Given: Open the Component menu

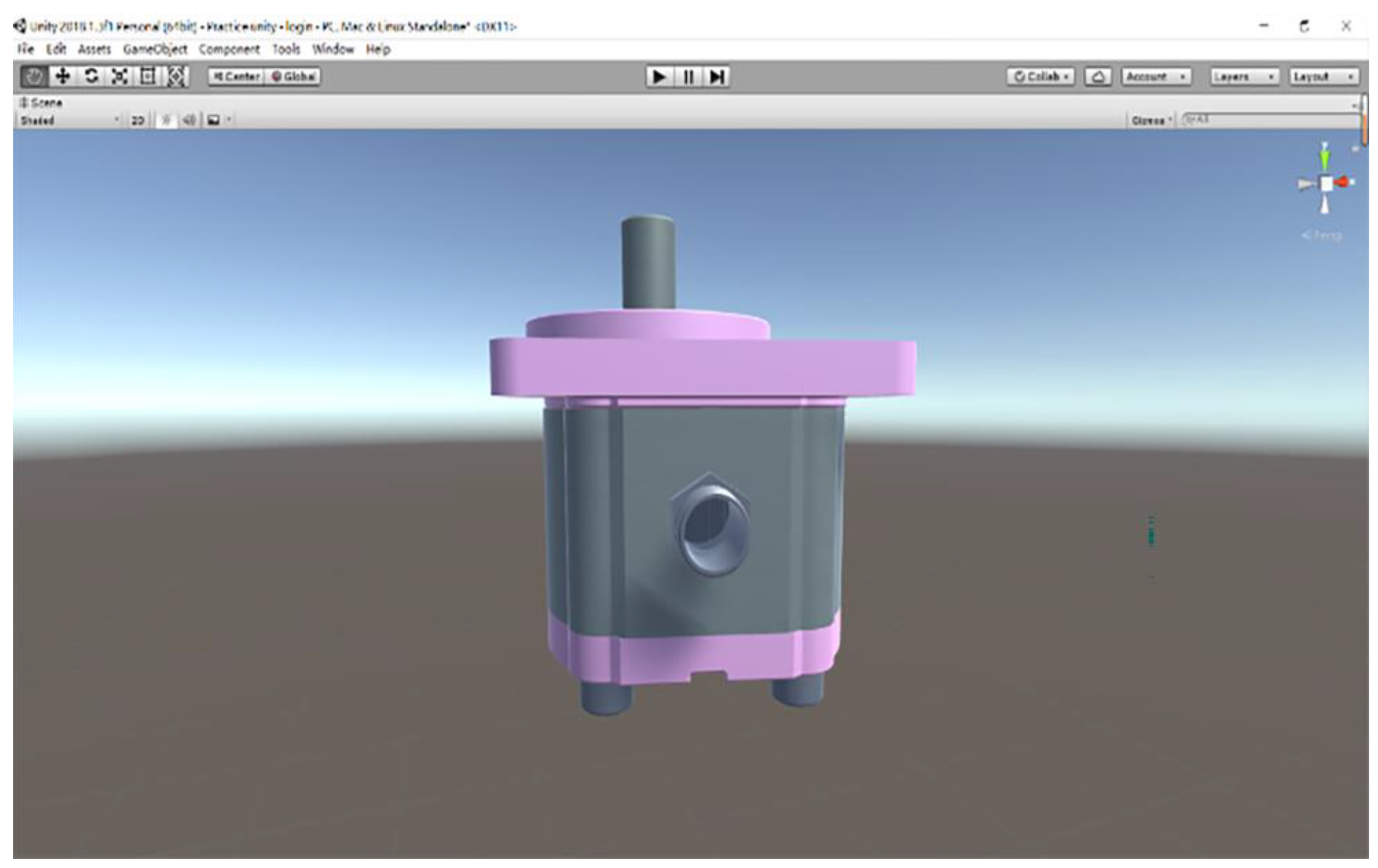Looking at the screenshot, I should click(x=229, y=49).
